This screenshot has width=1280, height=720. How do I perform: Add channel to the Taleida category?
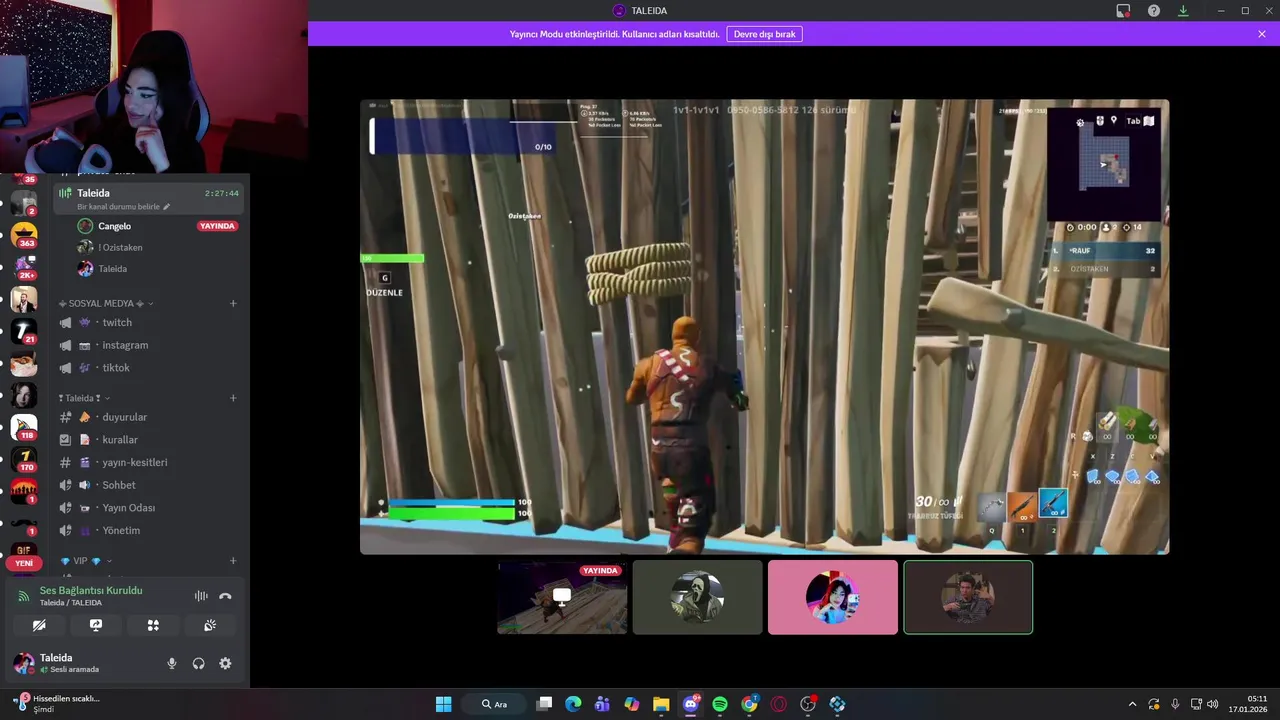coord(233,398)
